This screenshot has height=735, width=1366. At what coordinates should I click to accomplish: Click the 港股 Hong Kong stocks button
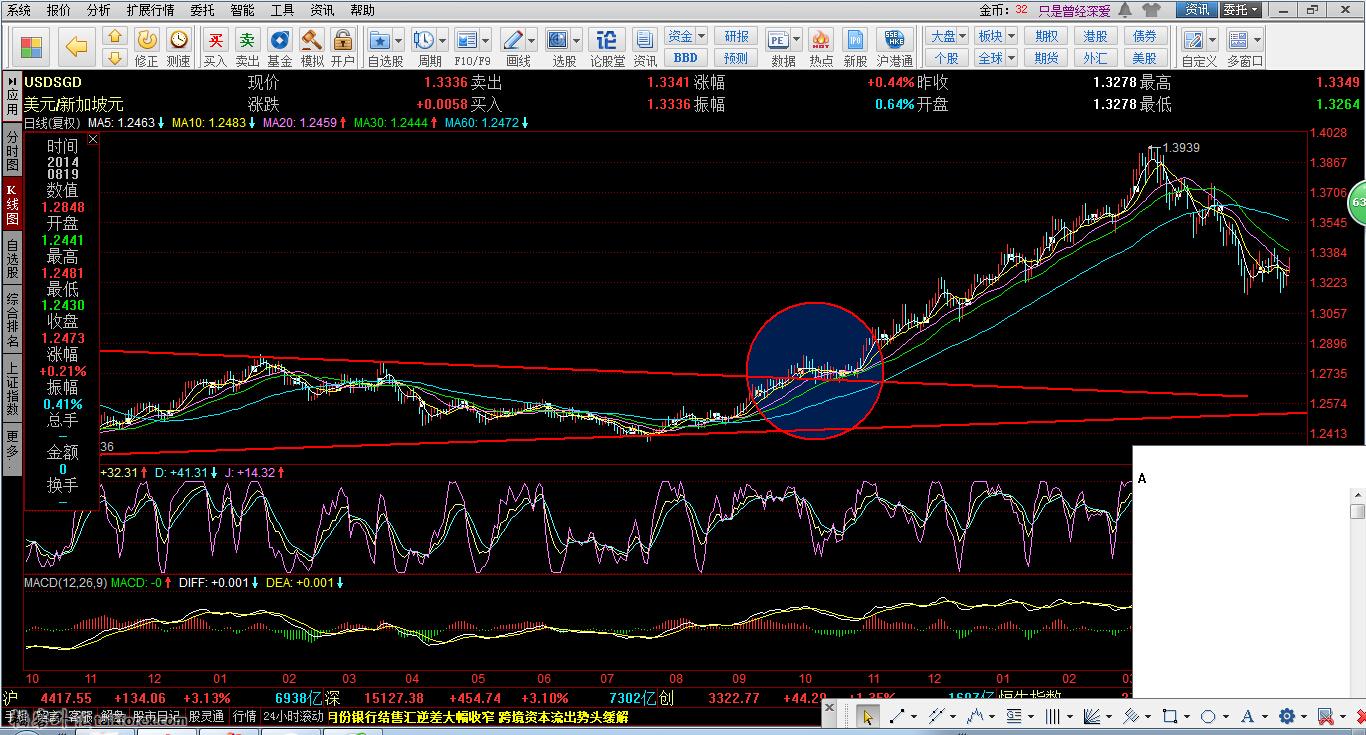1096,36
